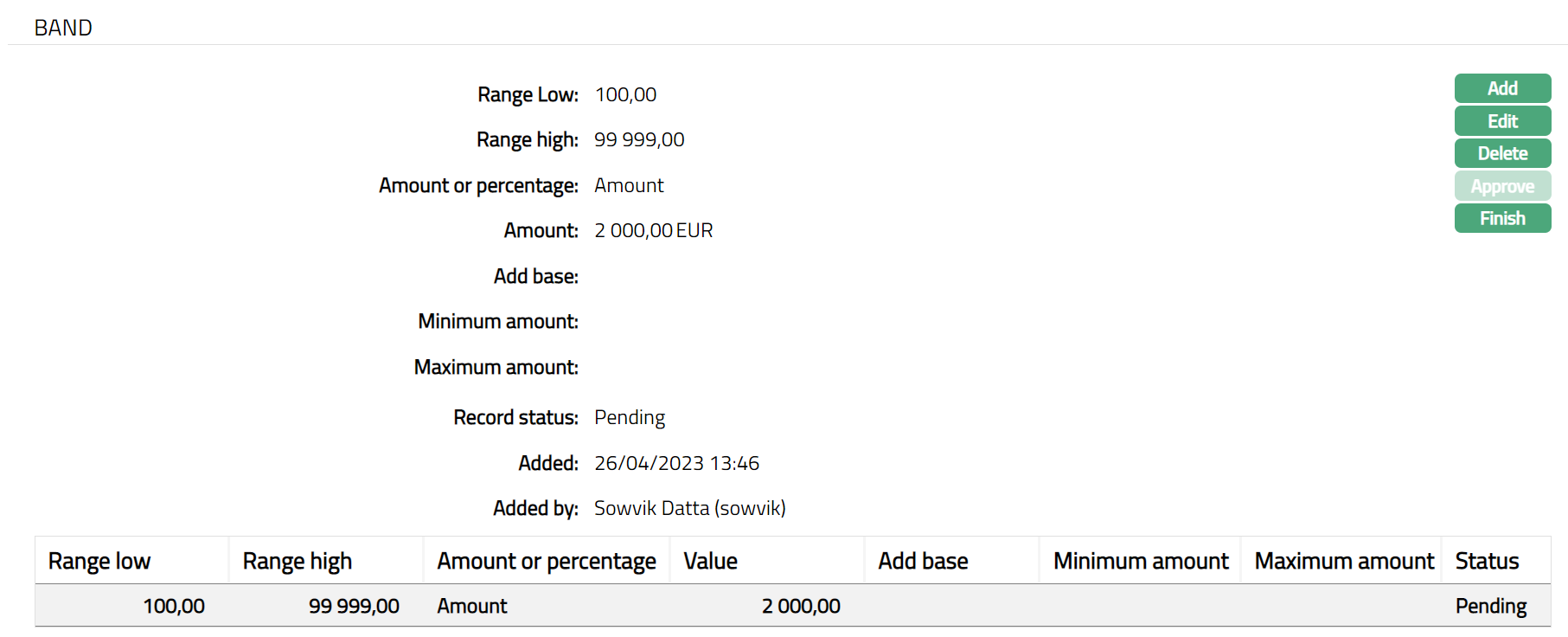Click the BAND section heading
Image resolution: width=1568 pixels, height=637 pixels.
[63, 28]
